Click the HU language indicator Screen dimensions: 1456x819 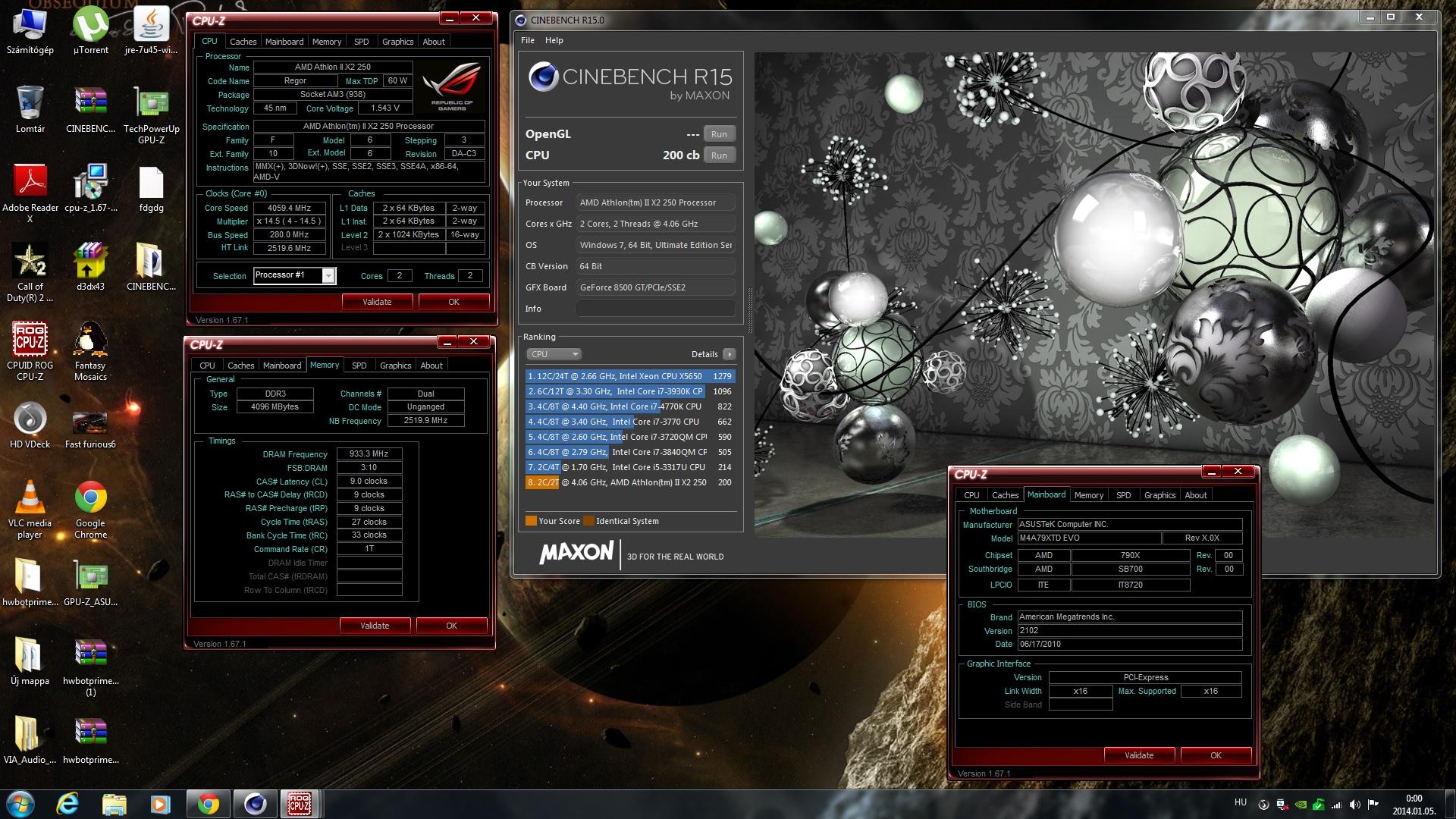[1240, 802]
